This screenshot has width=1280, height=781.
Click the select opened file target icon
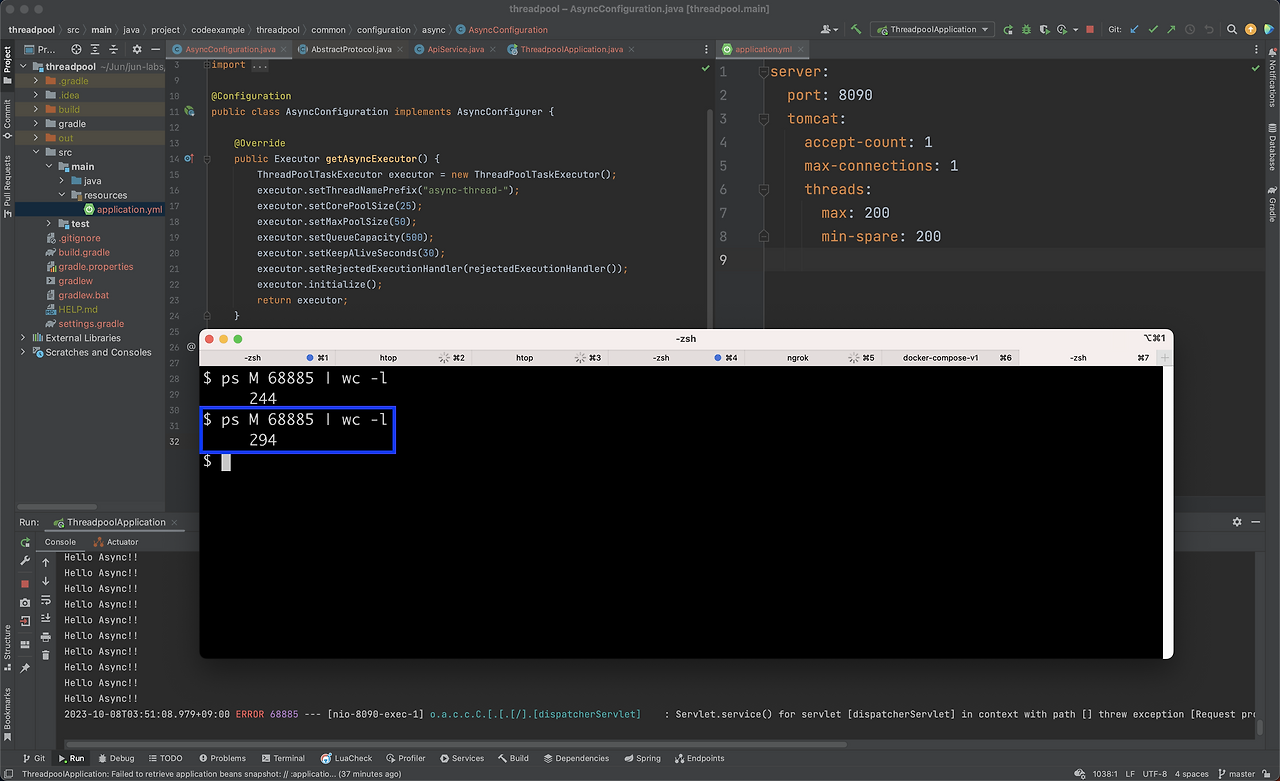tap(77, 49)
